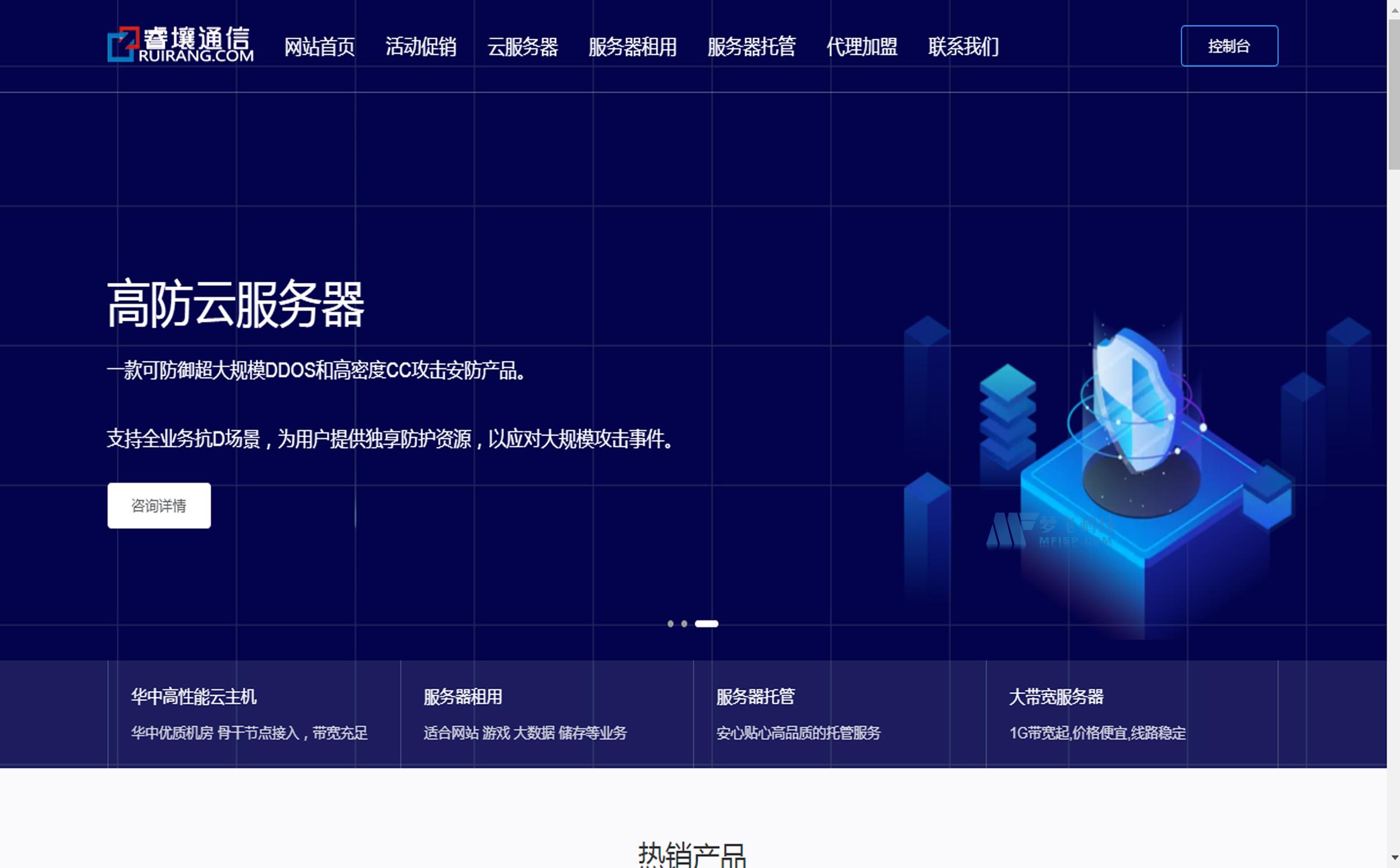1400x868 pixels.
Task: Open the 服务器租用 navigation item
Action: click(x=632, y=47)
